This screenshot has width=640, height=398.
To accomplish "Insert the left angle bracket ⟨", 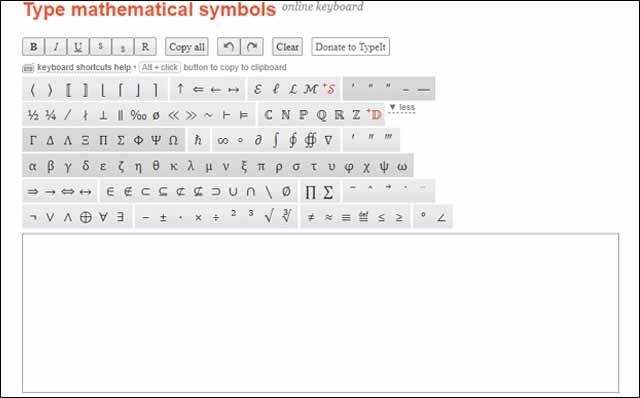I will click(33, 89).
